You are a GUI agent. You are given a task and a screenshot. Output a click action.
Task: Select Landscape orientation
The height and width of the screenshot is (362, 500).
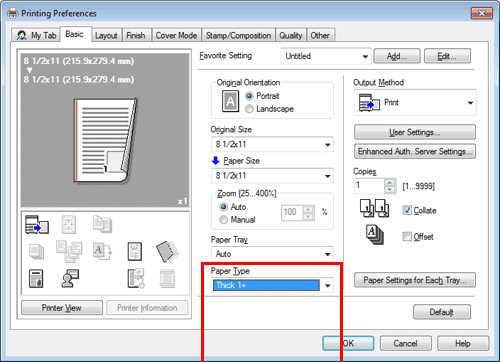point(249,109)
